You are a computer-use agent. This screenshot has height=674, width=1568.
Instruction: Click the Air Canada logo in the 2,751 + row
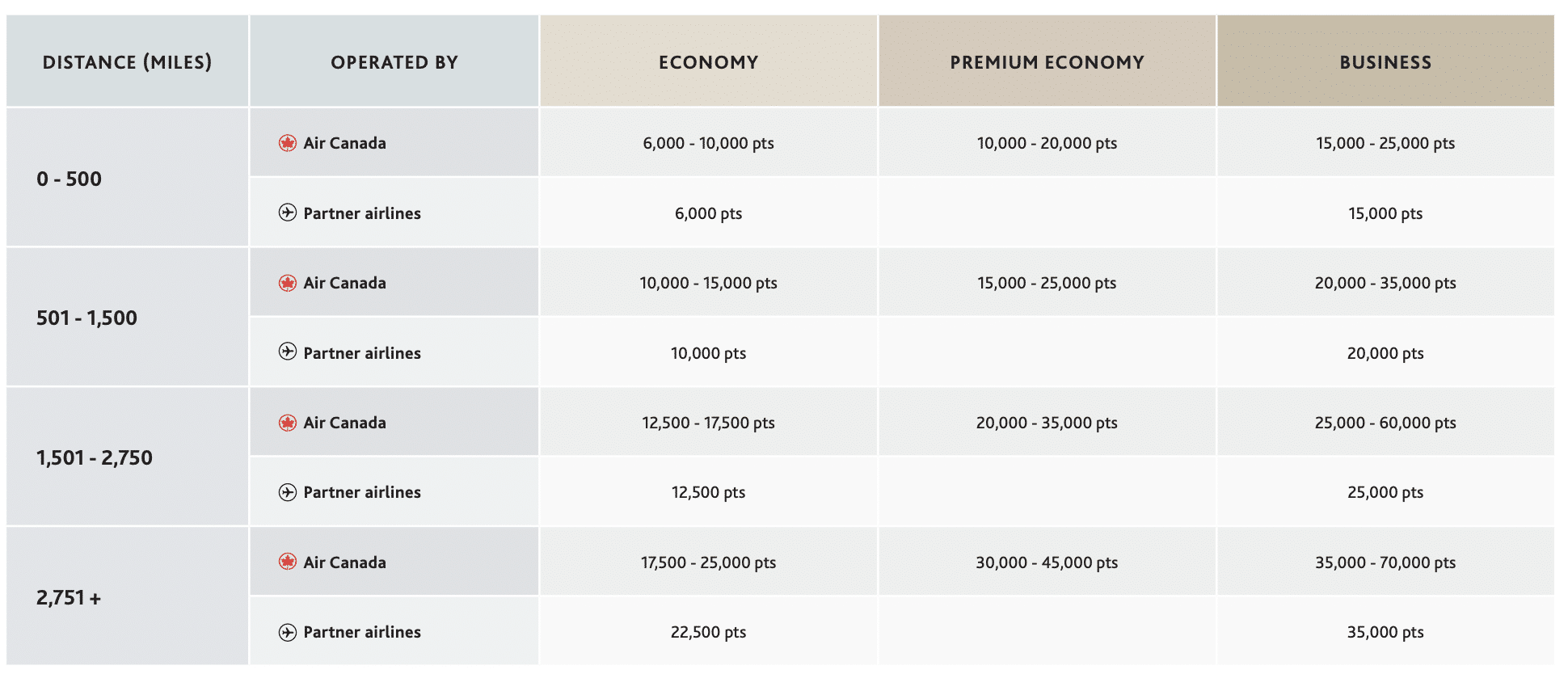point(288,562)
